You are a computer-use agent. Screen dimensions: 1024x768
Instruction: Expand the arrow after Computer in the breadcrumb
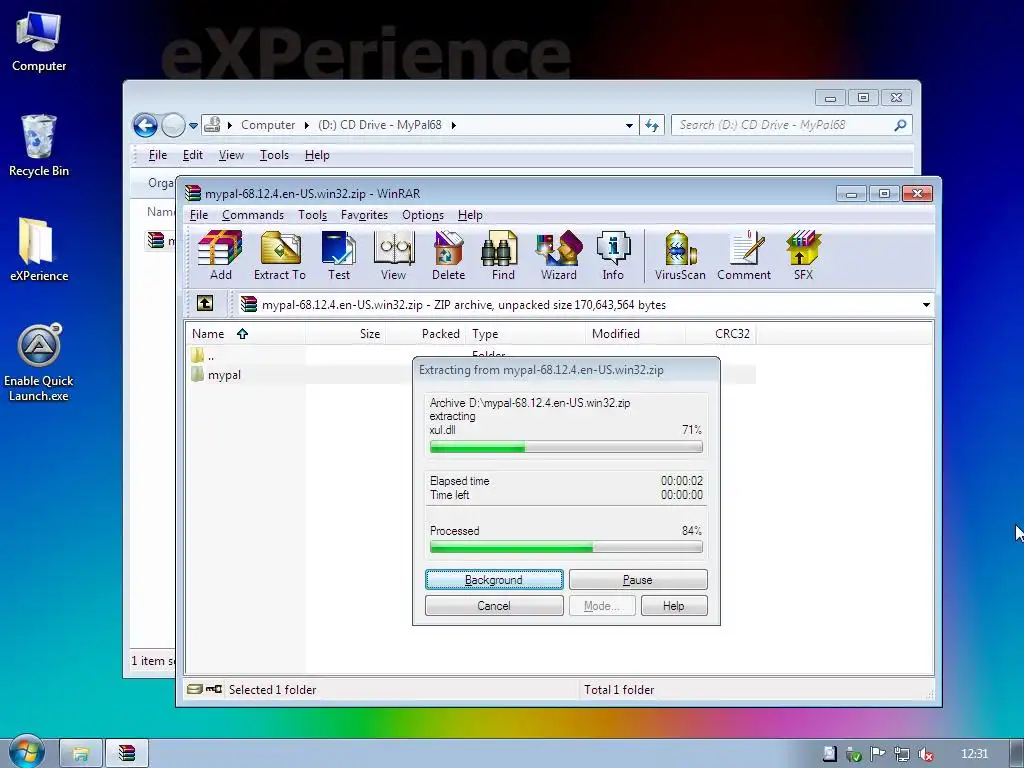point(306,125)
